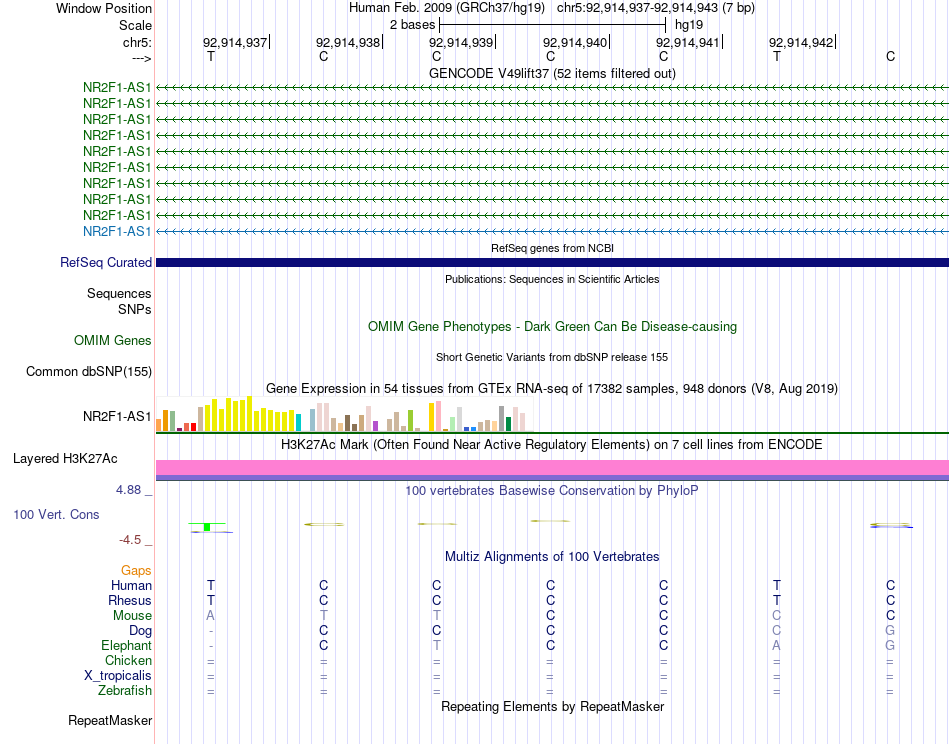
Task: Click the Window Position label
Action: [x=104, y=8]
